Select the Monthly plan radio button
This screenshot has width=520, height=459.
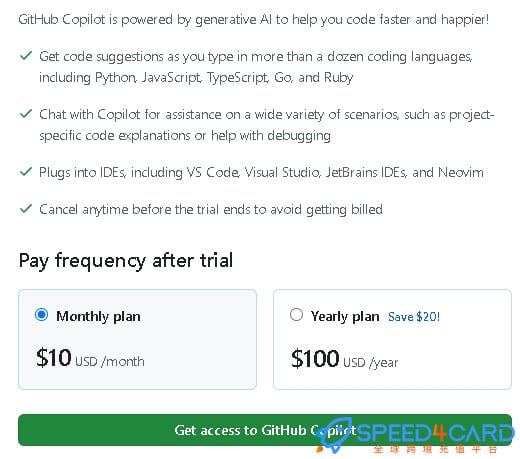42,315
